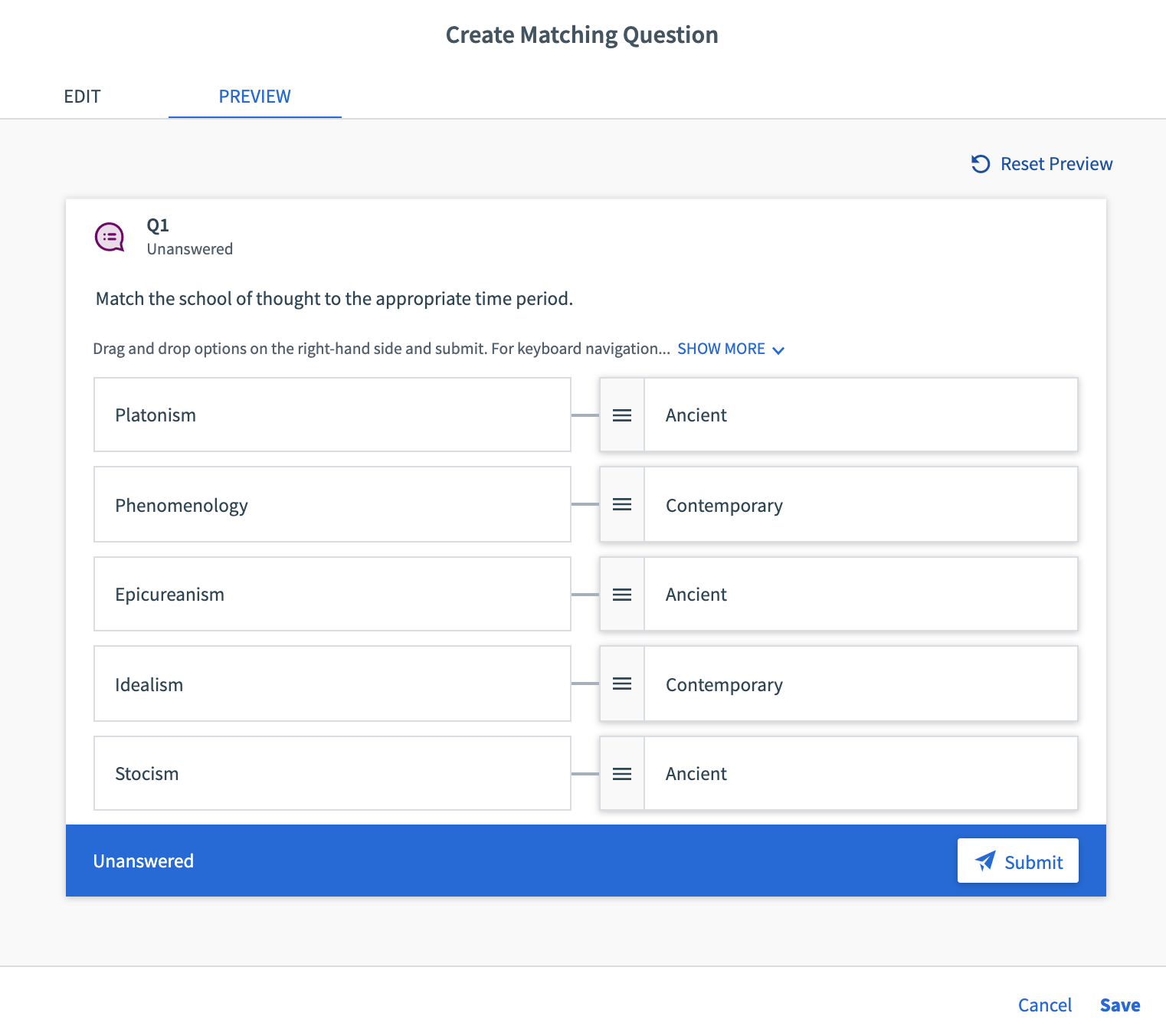Collapse the keyboard navigation help text
This screenshot has height=1036, width=1166.
point(721,349)
